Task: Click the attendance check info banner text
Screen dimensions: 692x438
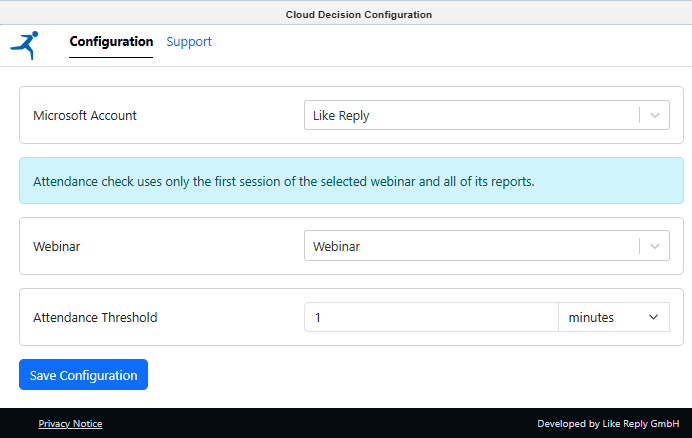Action: 284,181
